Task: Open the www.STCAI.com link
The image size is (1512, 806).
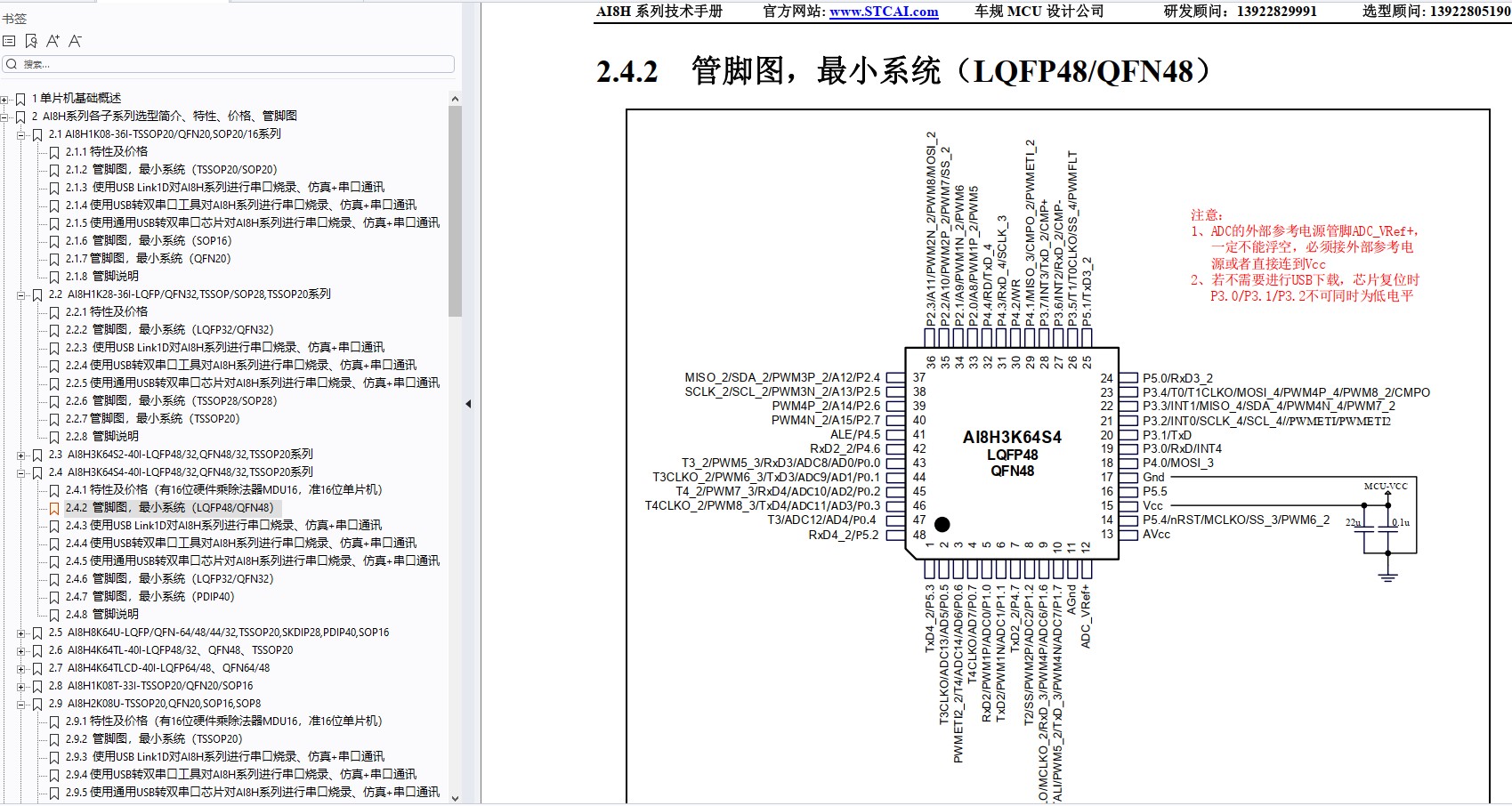Action: pos(884,12)
